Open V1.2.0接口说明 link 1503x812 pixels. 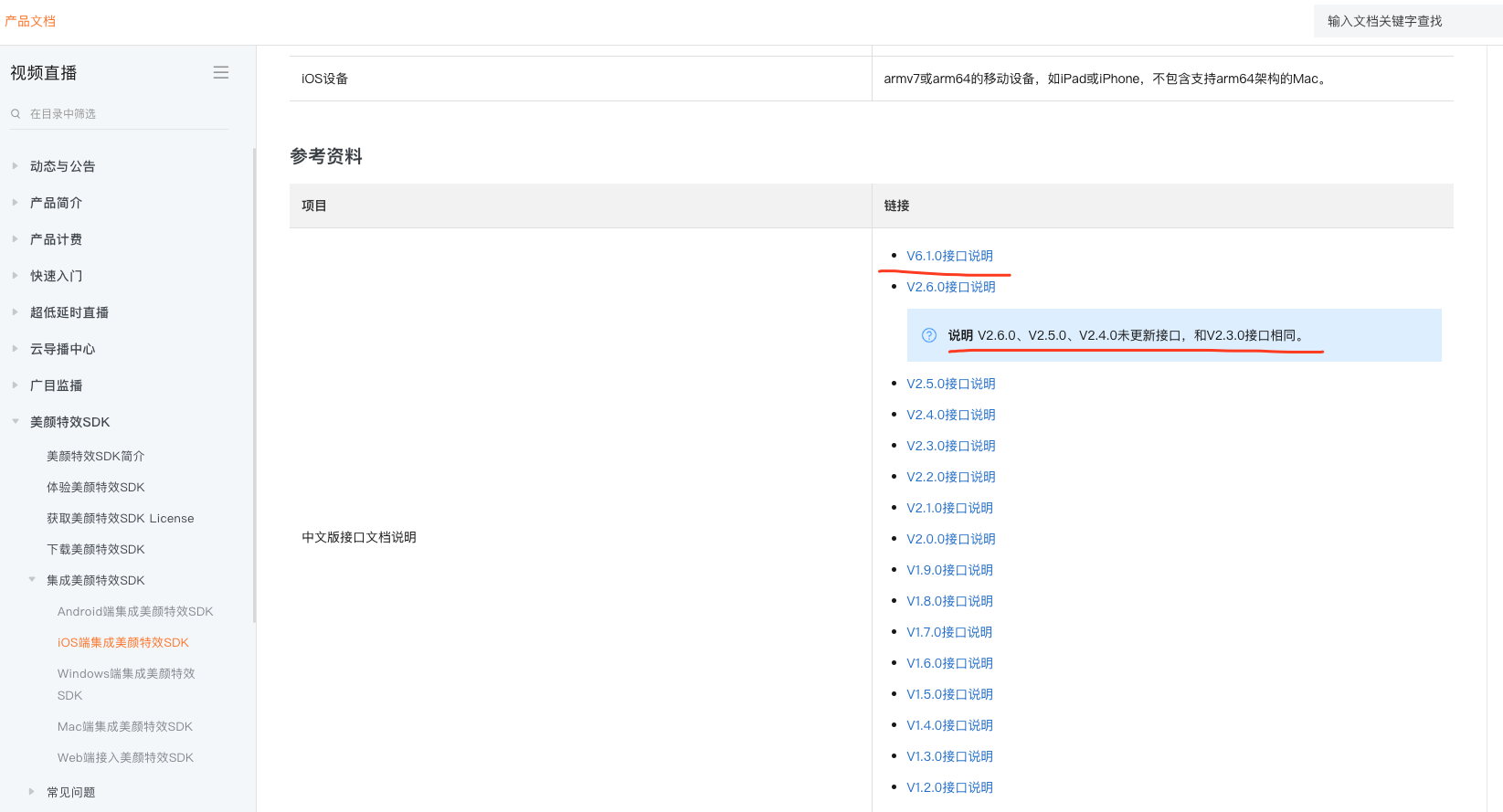[x=949, y=787]
